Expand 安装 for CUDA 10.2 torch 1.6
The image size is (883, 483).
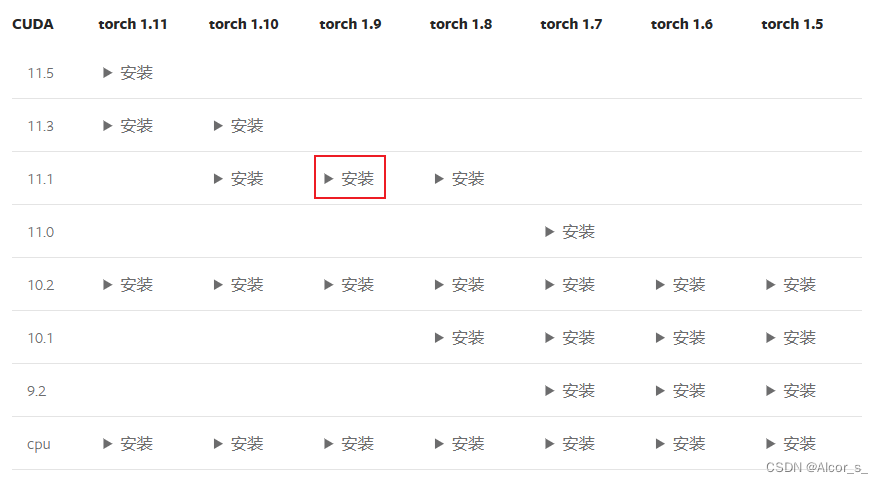[680, 285]
